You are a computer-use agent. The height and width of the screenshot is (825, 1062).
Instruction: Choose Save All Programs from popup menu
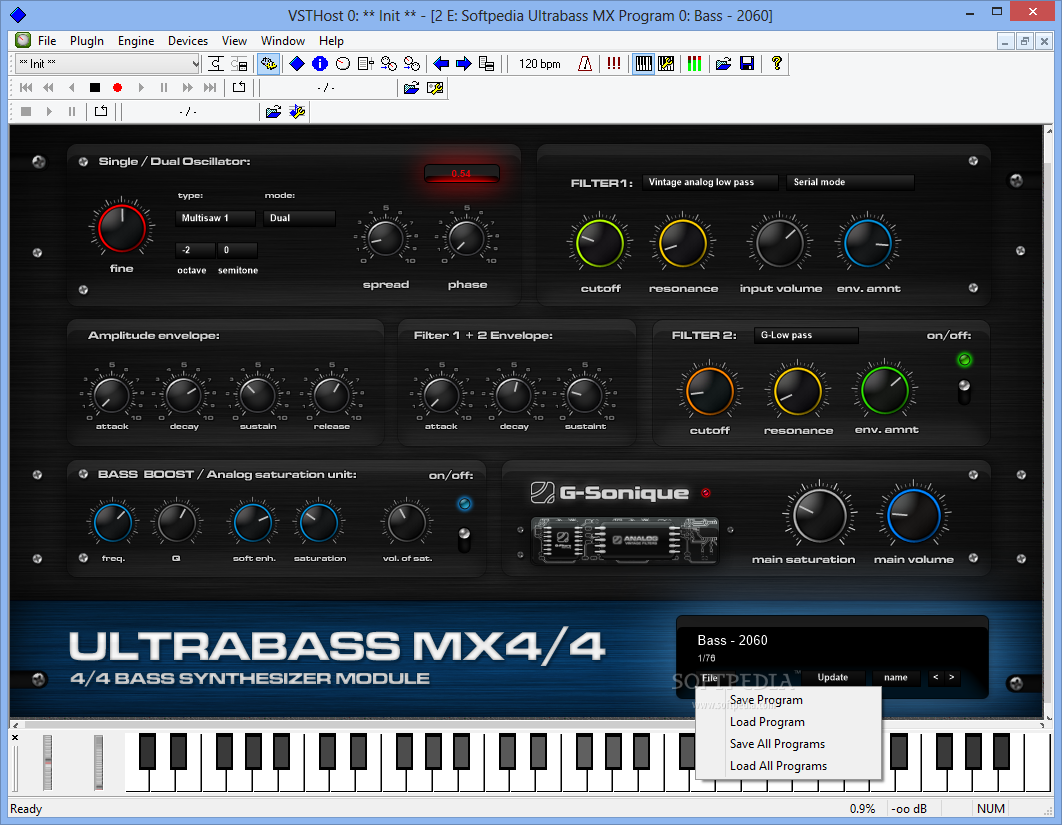(x=789, y=744)
